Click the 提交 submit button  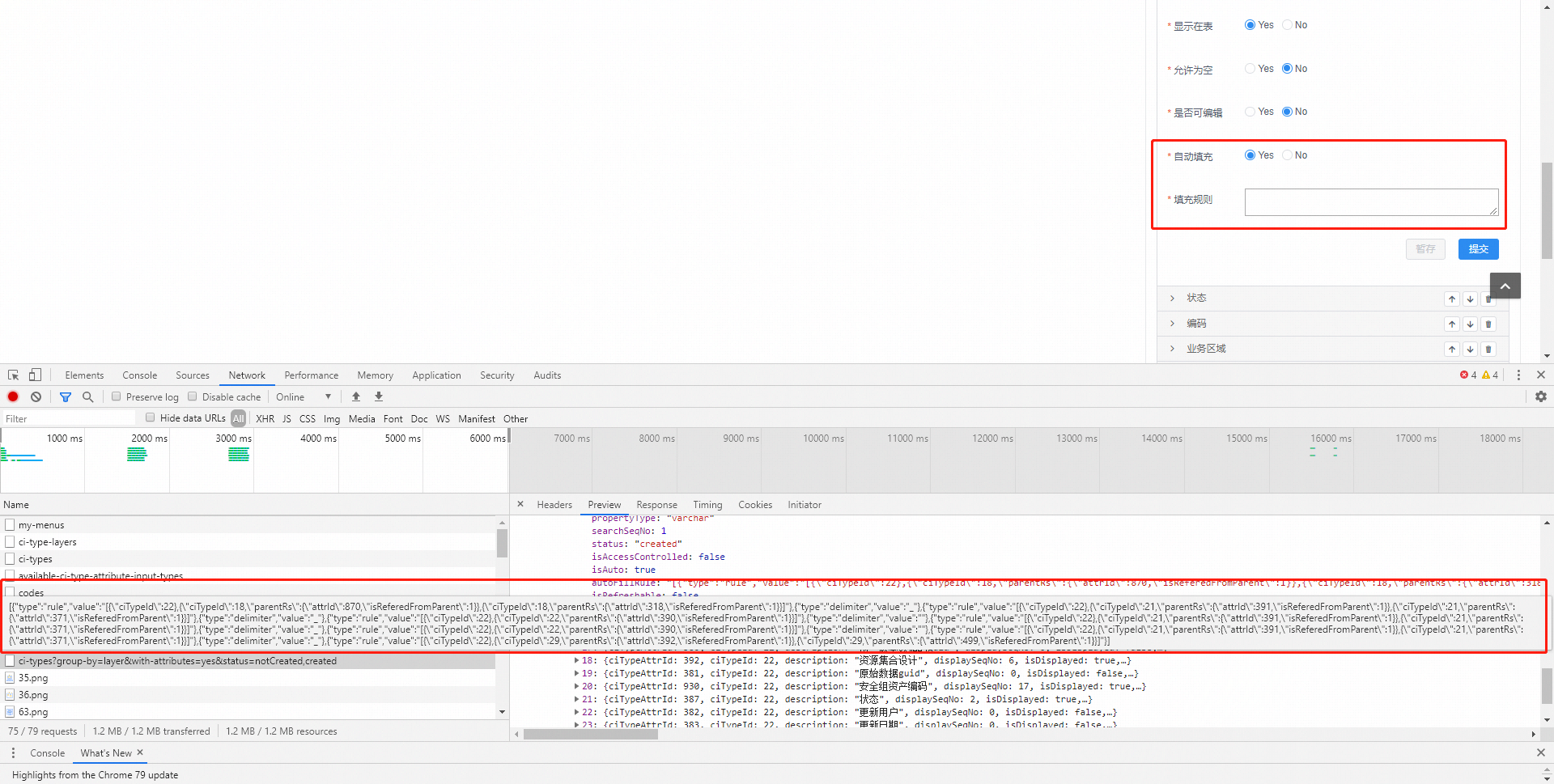pos(1478,249)
